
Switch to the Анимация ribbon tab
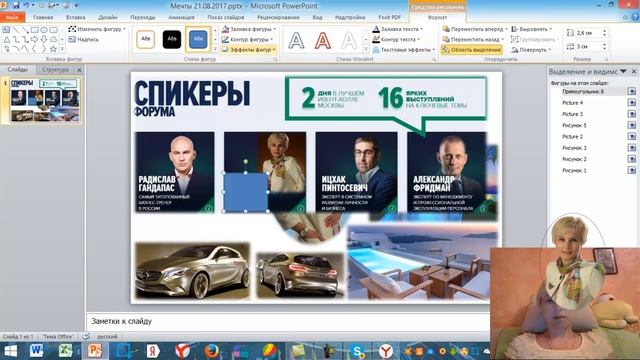181,17
